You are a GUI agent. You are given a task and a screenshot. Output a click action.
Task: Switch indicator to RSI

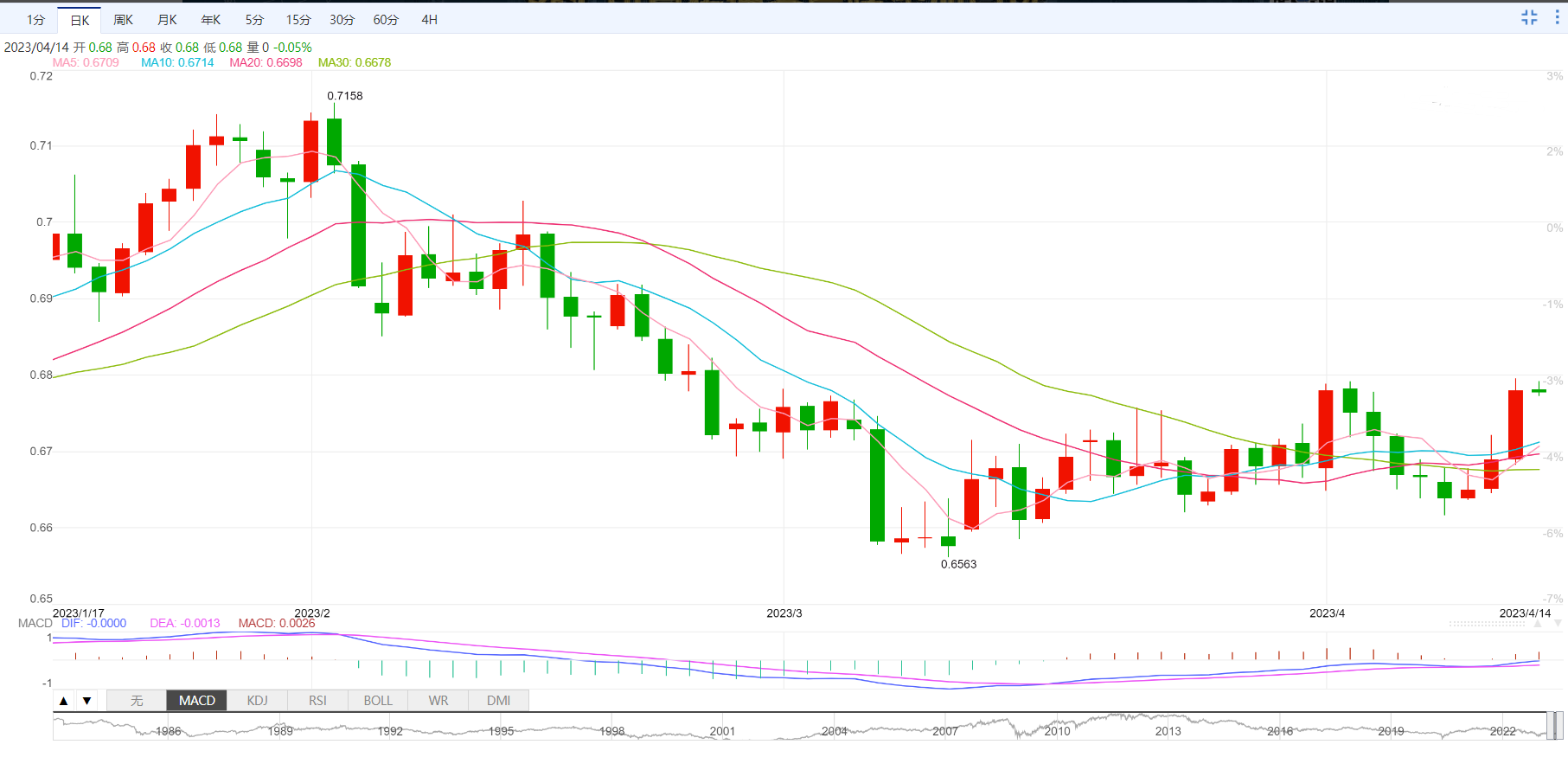[318, 701]
